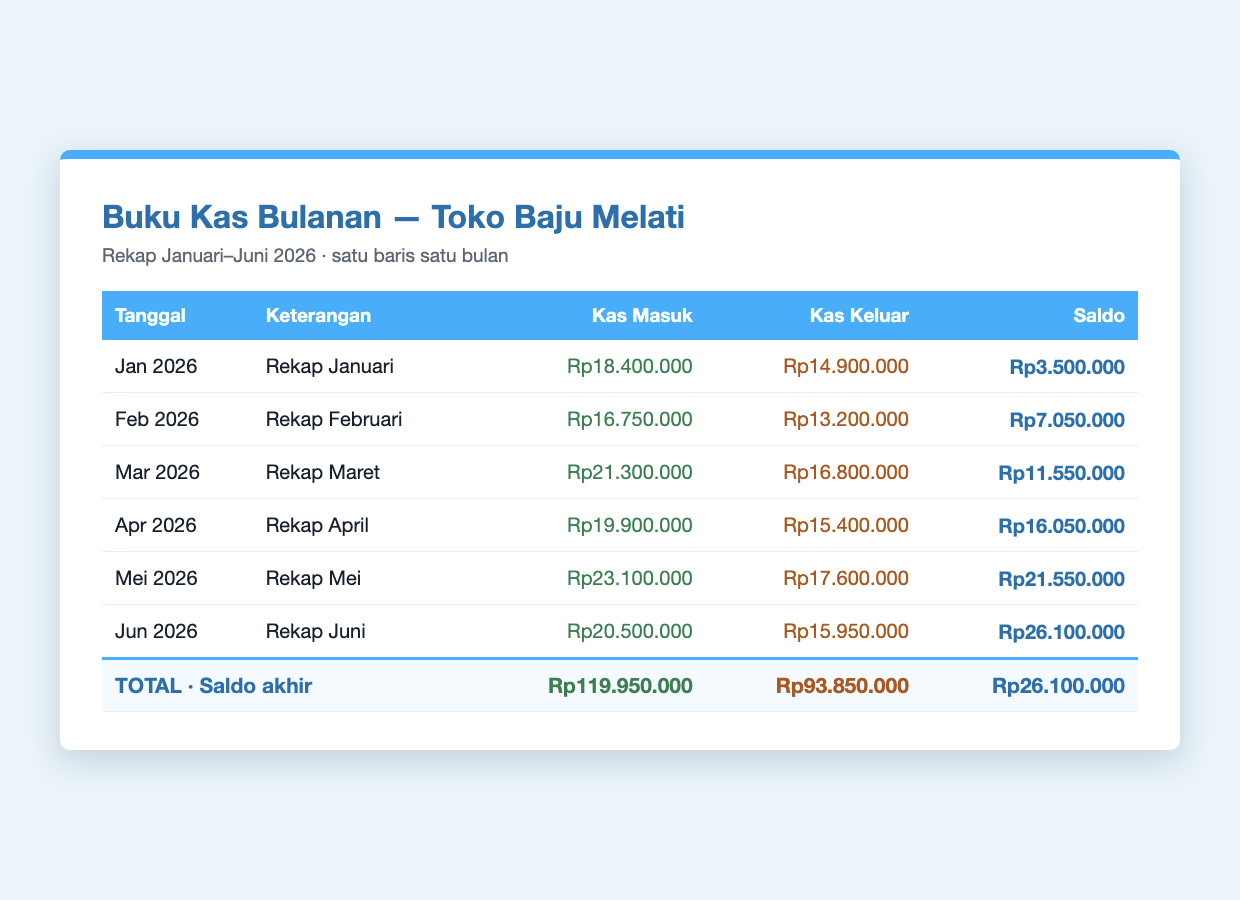This screenshot has width=1240, height=900.
Task: Select the 'Mar 2026' date cell
Action: point(158,473)
